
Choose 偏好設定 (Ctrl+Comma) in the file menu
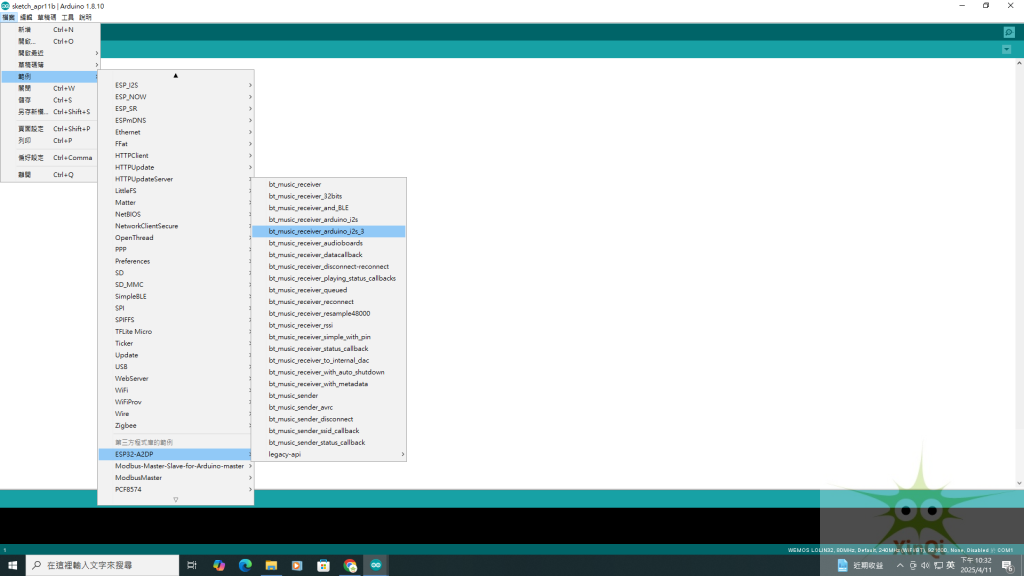click(x=50, y=157)
